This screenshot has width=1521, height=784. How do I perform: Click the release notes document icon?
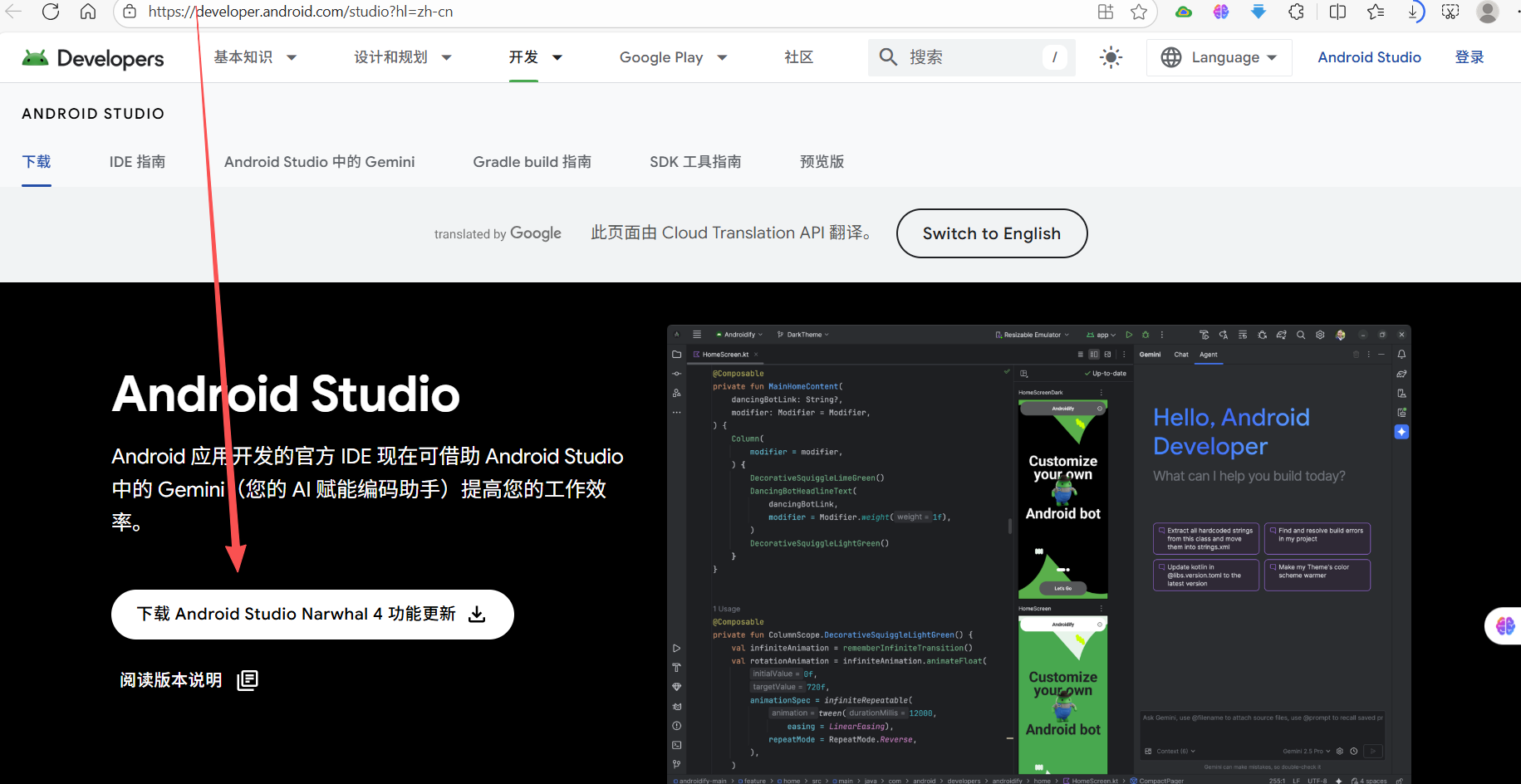[x=248, y=680]
